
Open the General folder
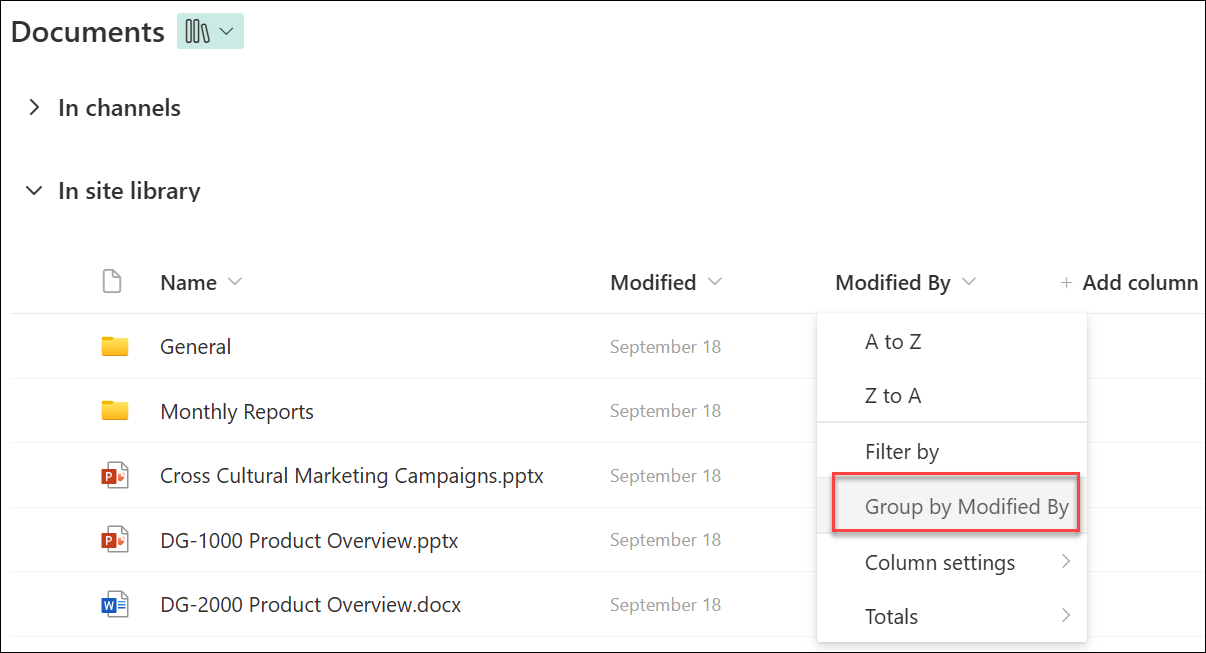(x=195, y=345)
